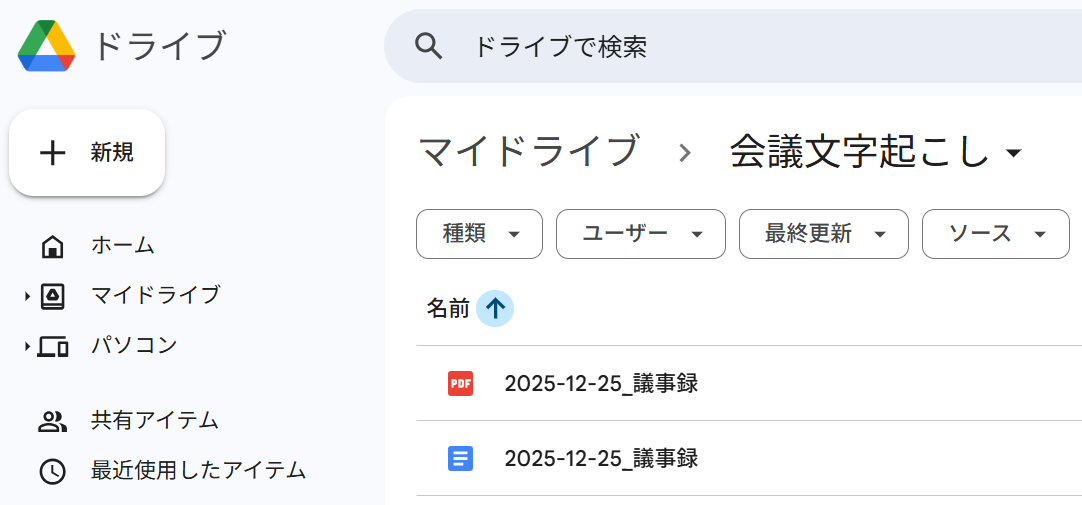Go to マイドライブ in breadcrumb
This screenshot has width=1082, height=505.
(528, 152)
